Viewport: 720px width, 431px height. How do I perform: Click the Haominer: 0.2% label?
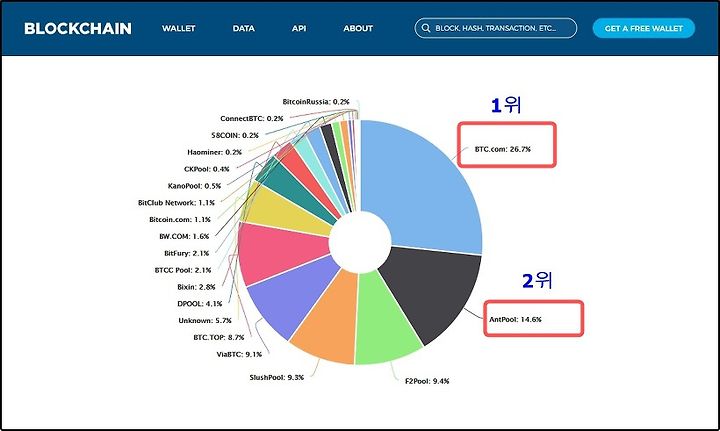[x=214, y=152]
